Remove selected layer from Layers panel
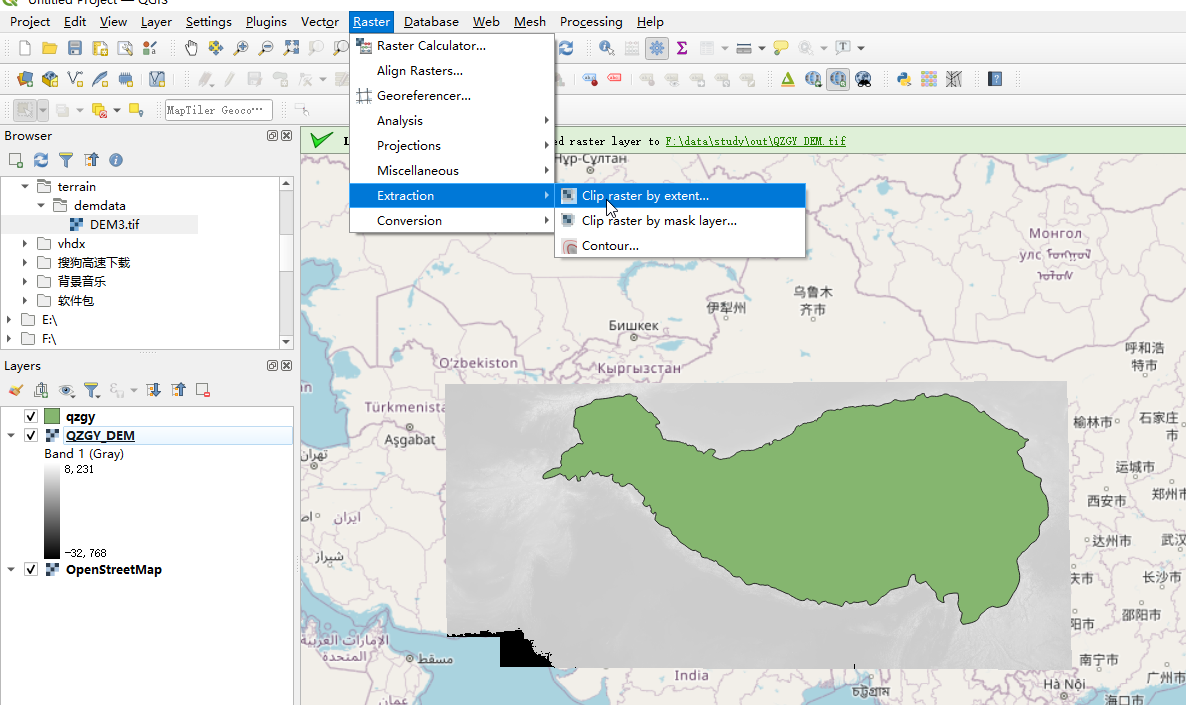 pos(203,390)
